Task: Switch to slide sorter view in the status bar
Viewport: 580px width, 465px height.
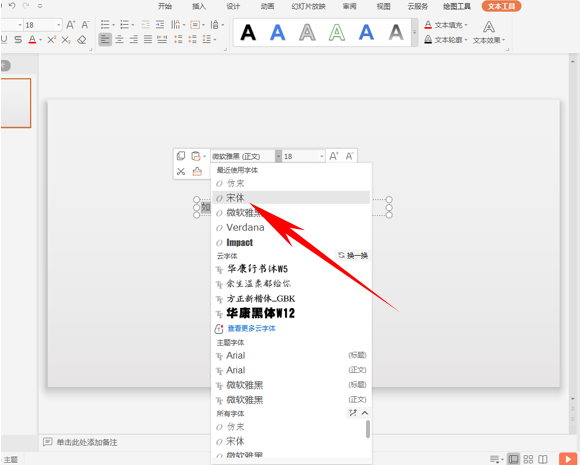Action: 529,459
